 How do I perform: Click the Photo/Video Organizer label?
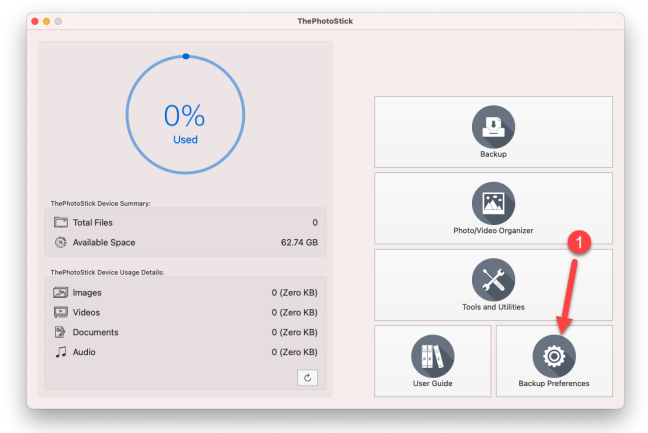point(493,231)
